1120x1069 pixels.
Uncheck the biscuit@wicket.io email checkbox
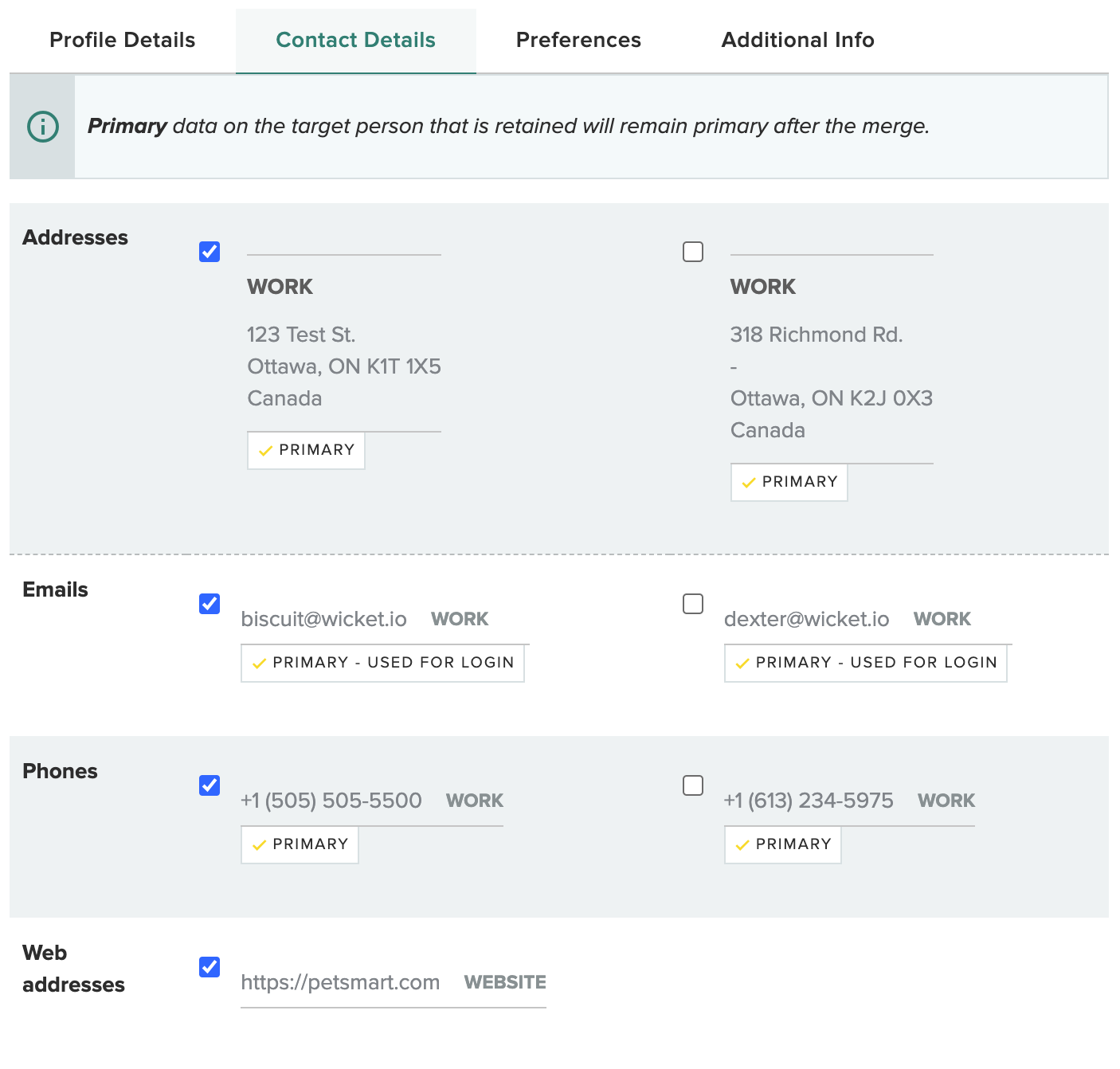pyautogui.click(x=210, y=604)
